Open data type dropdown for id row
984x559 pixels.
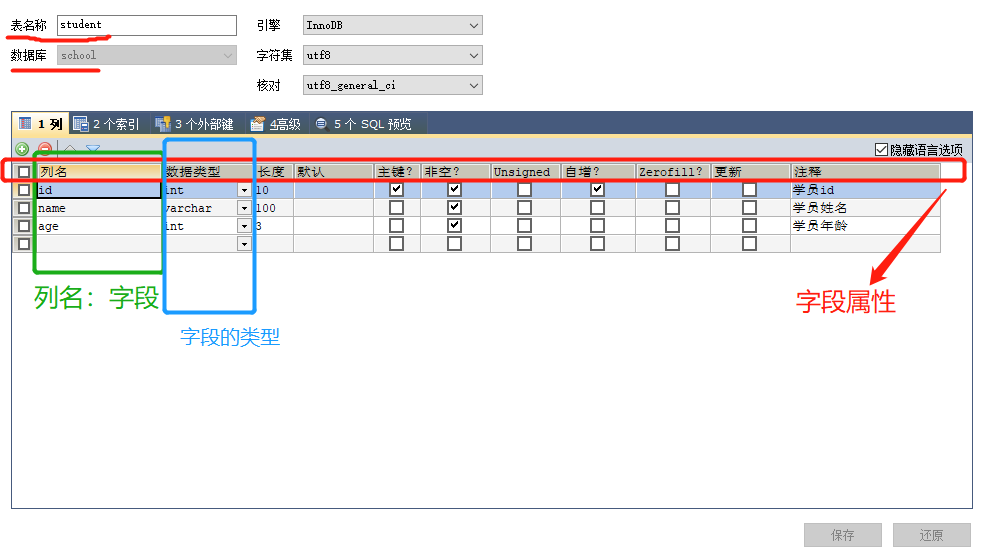[x=245, y=190]
